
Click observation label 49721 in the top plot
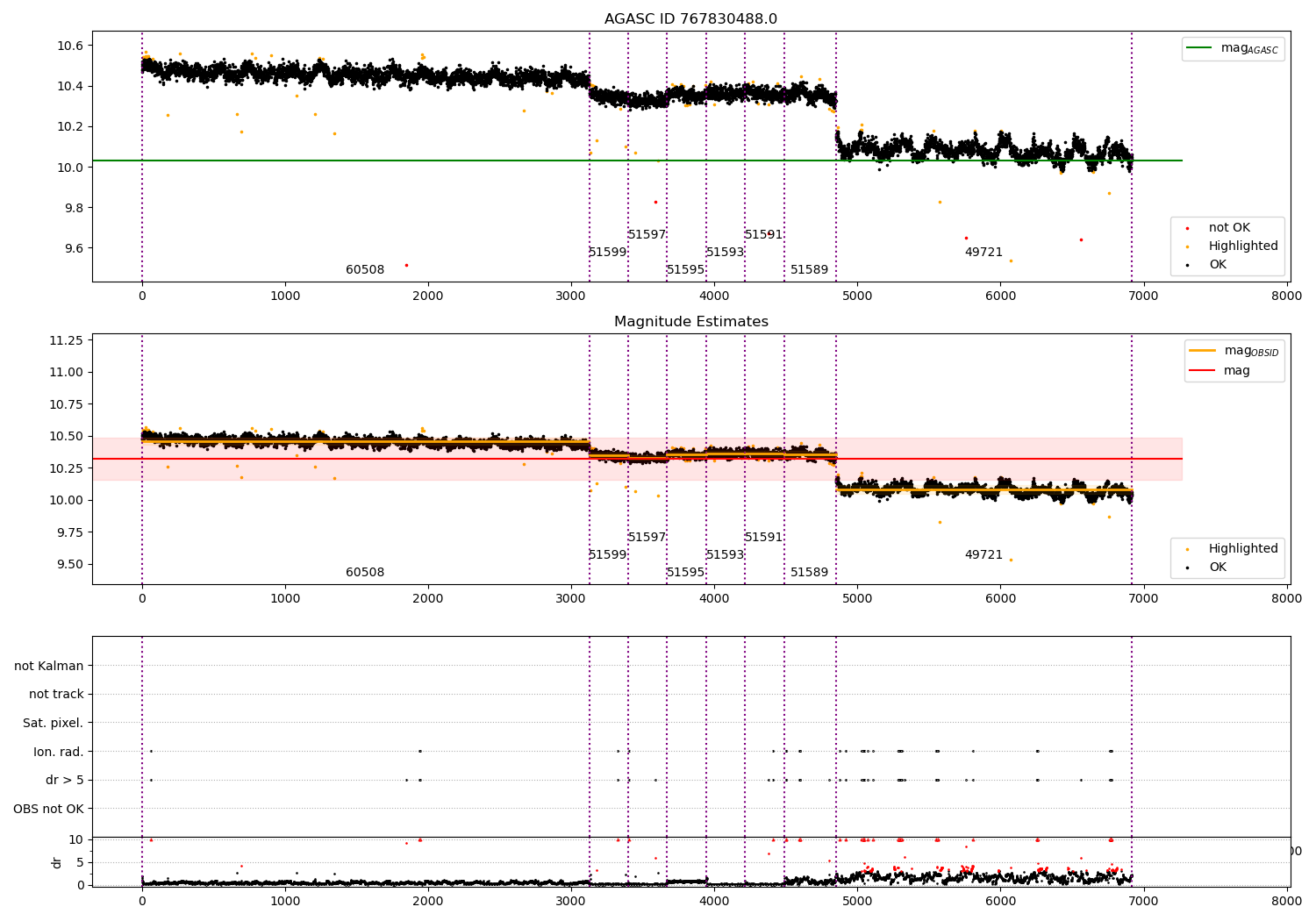984,253
